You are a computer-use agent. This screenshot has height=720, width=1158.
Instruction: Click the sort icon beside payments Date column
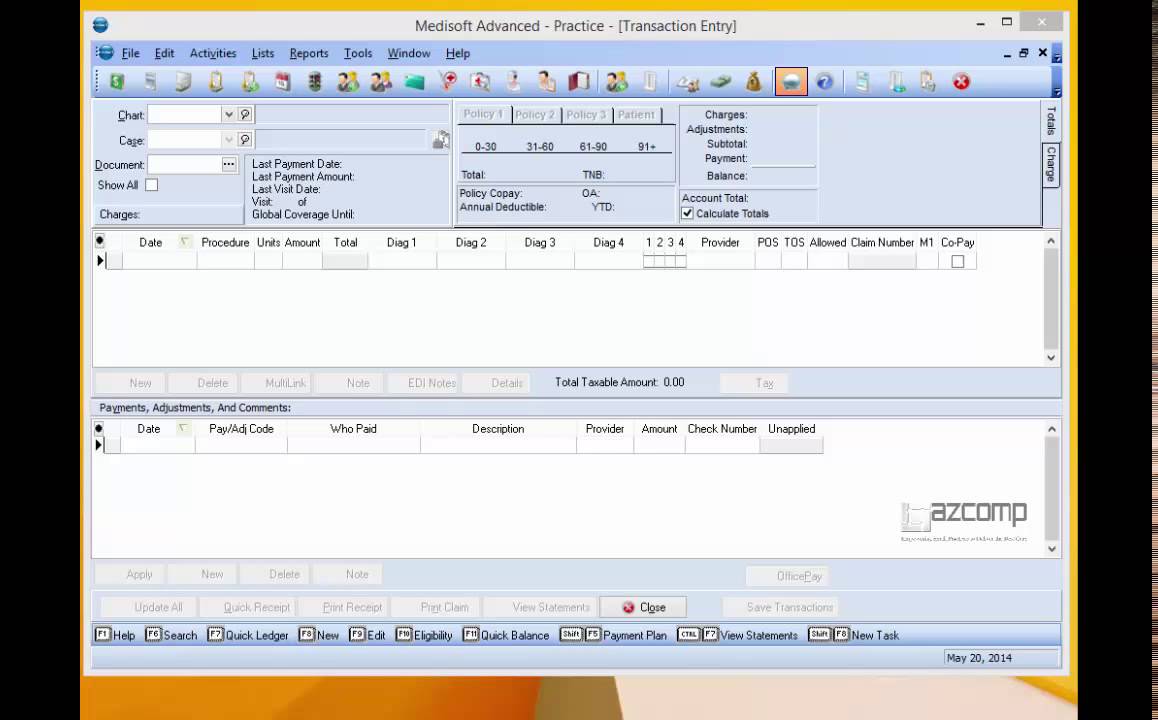[x=183, y=428]
